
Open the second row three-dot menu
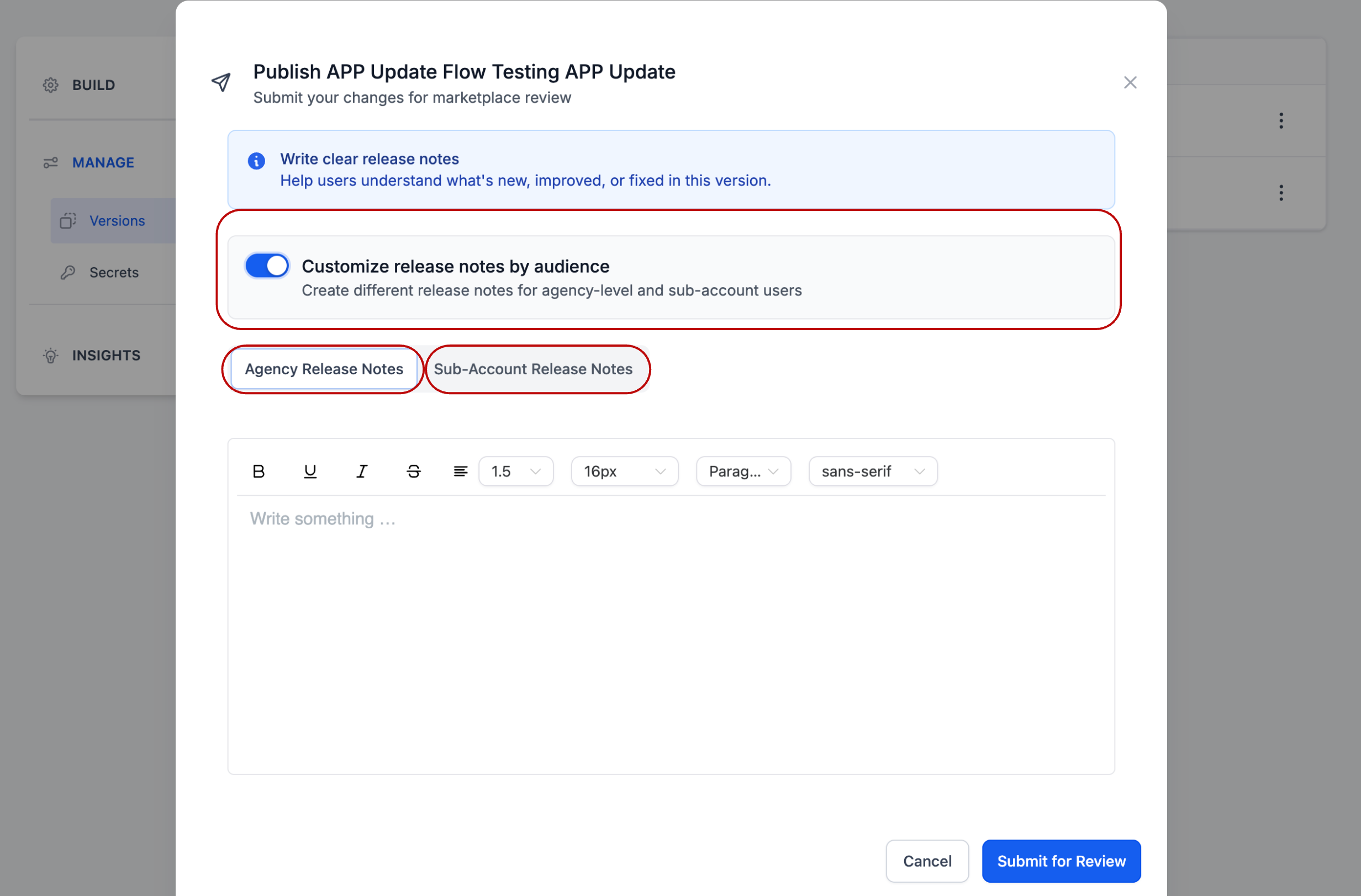tap(1281, 193)
